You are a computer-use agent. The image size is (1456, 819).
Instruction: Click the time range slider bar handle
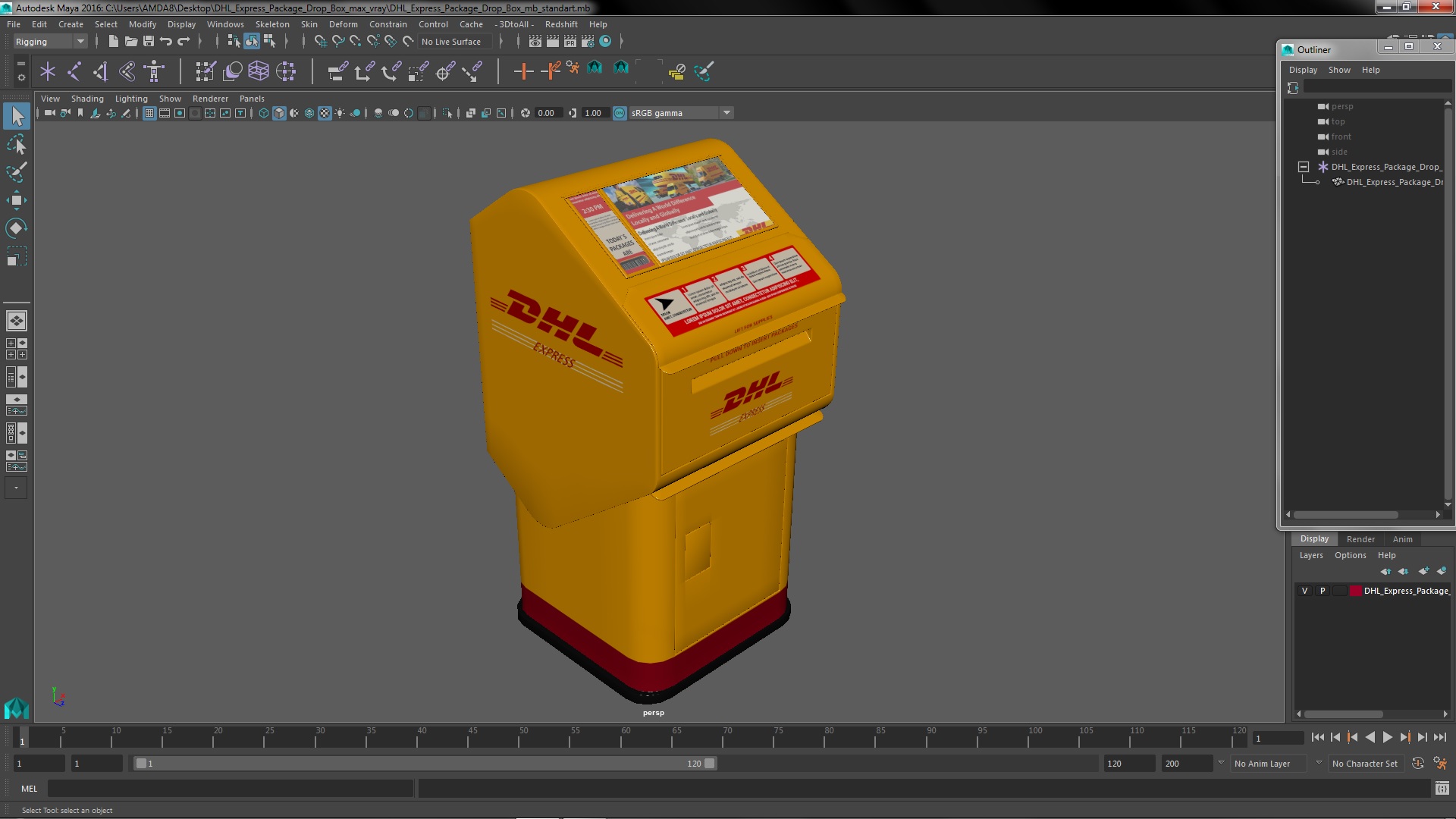click(425, 764)
